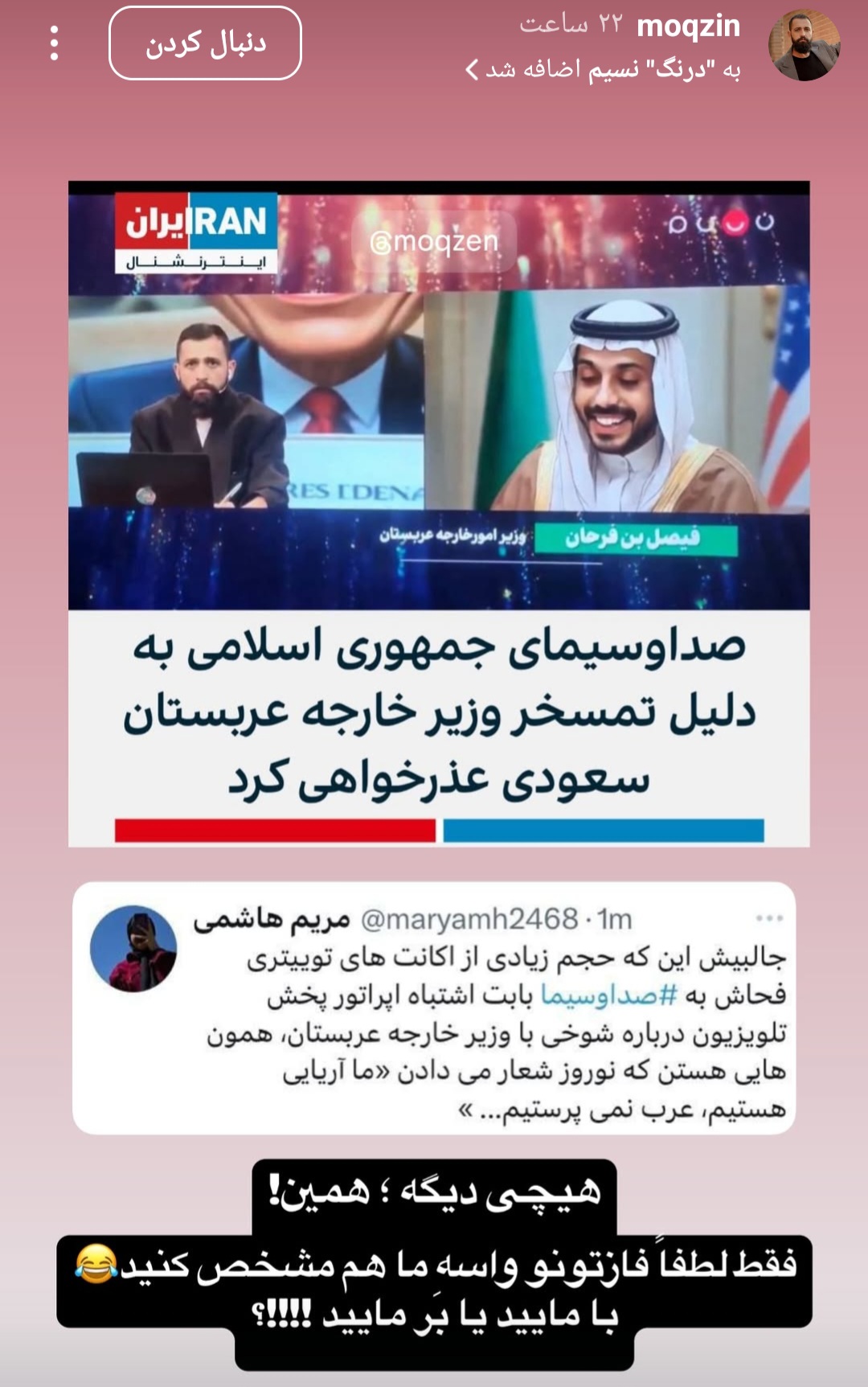Tap the red bar under headline

[x=275, y=831]
